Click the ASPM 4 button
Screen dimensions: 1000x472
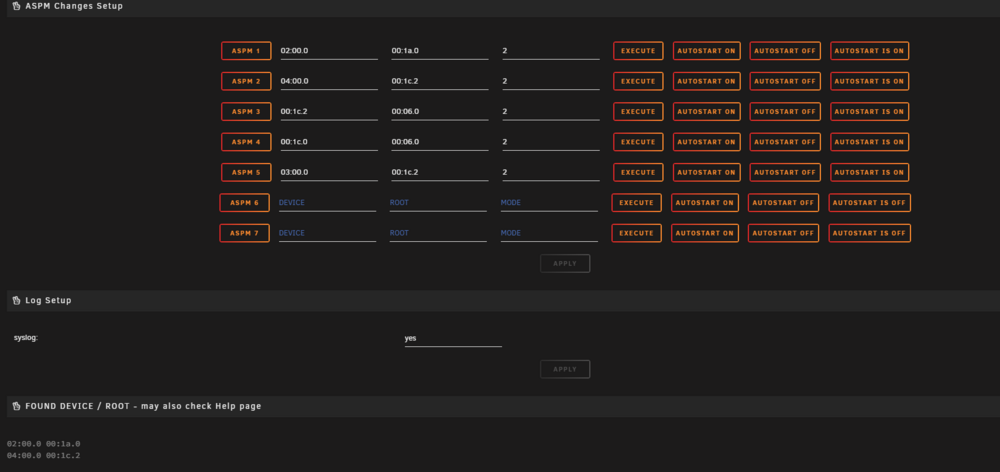pos(246,142)
